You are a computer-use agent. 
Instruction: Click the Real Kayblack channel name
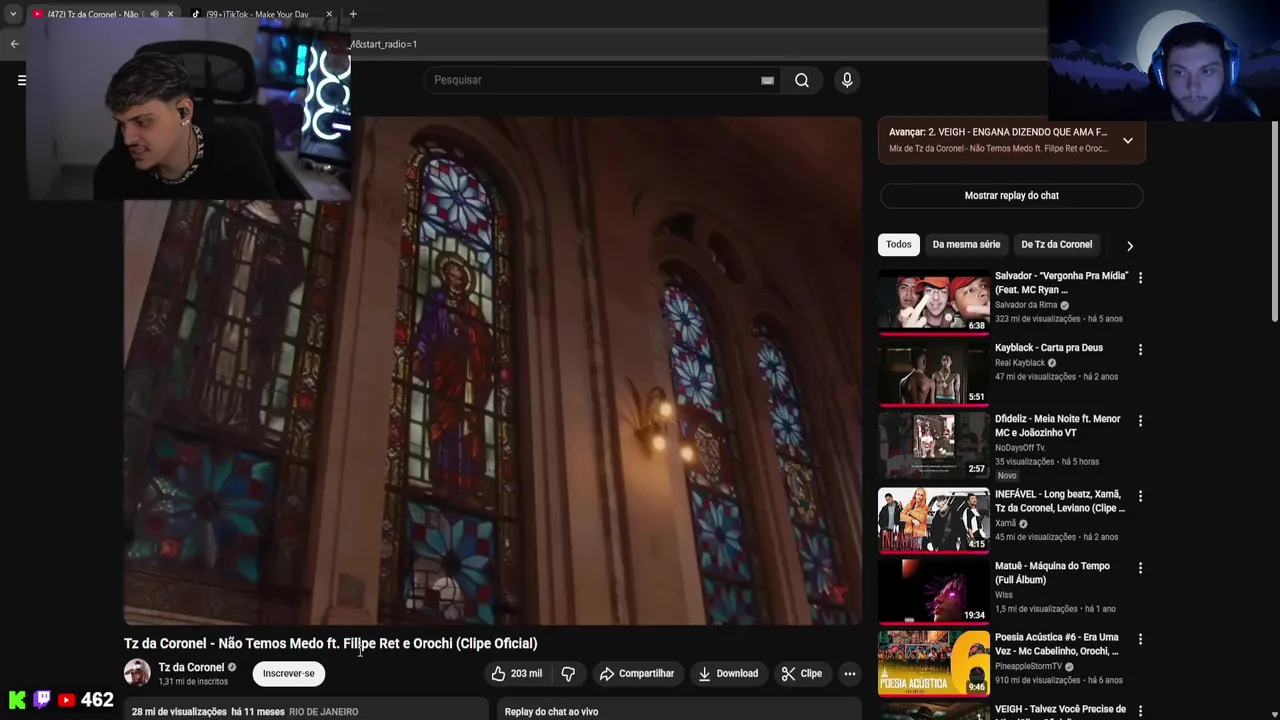coord(1019,363)
